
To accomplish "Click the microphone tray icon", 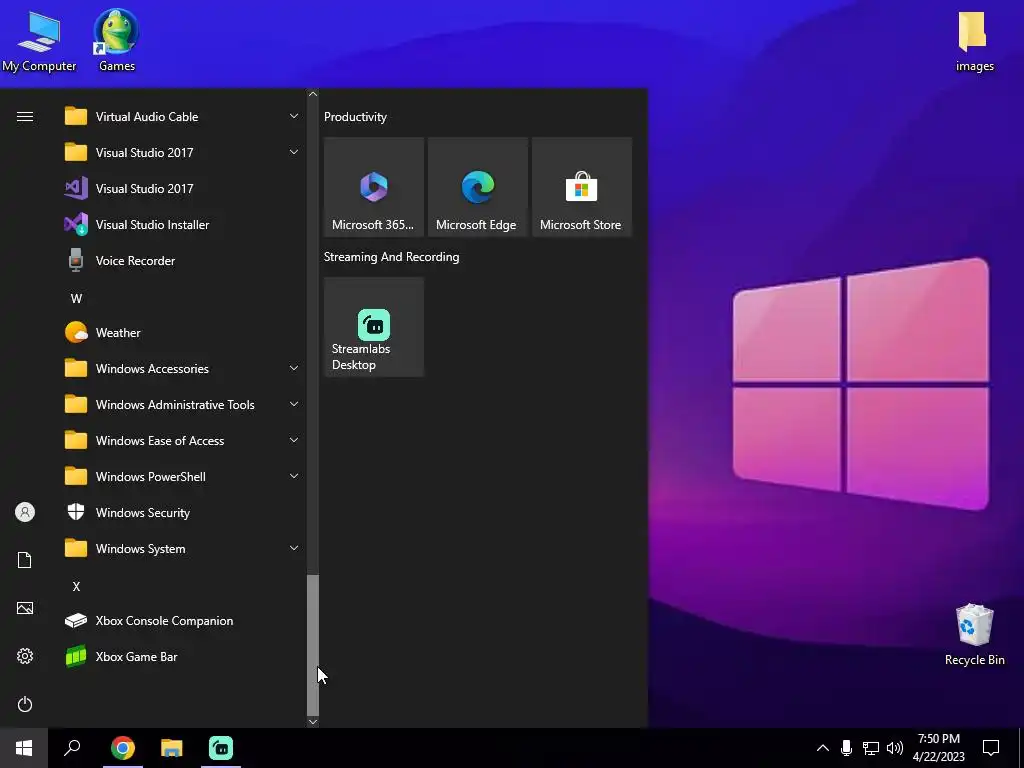I will point(846,748).
